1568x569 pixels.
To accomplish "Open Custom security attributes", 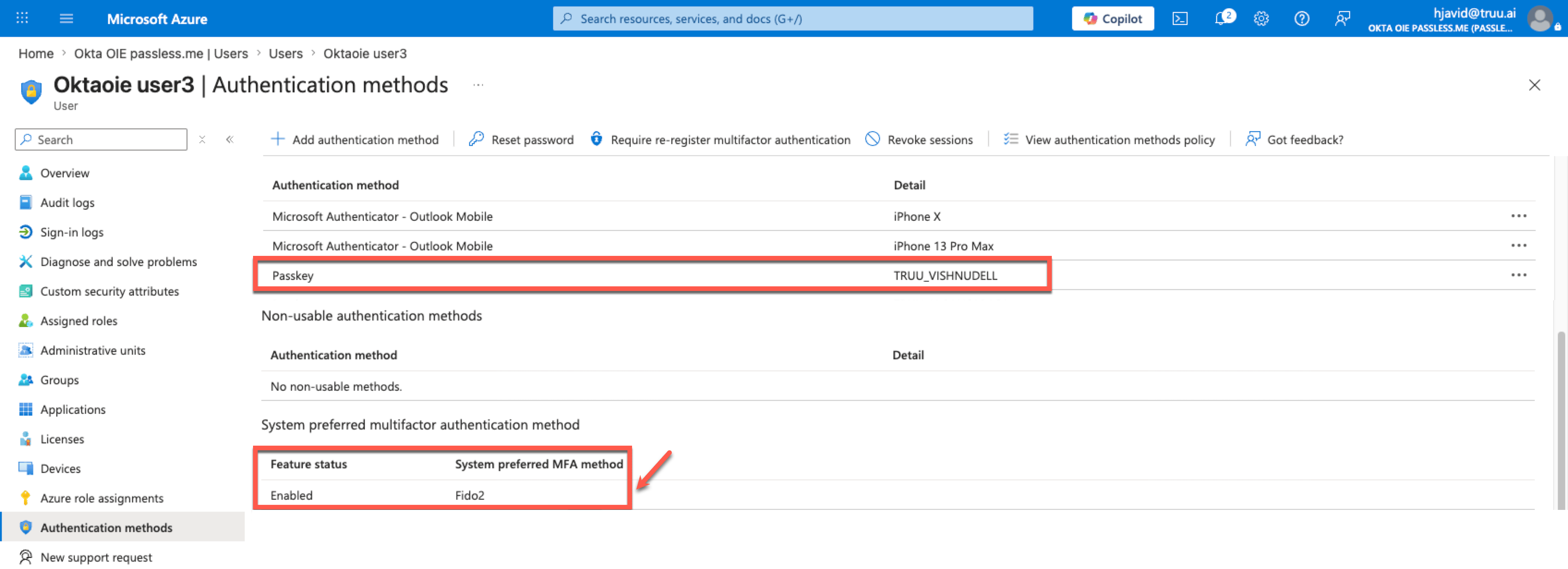I will 109,291.
